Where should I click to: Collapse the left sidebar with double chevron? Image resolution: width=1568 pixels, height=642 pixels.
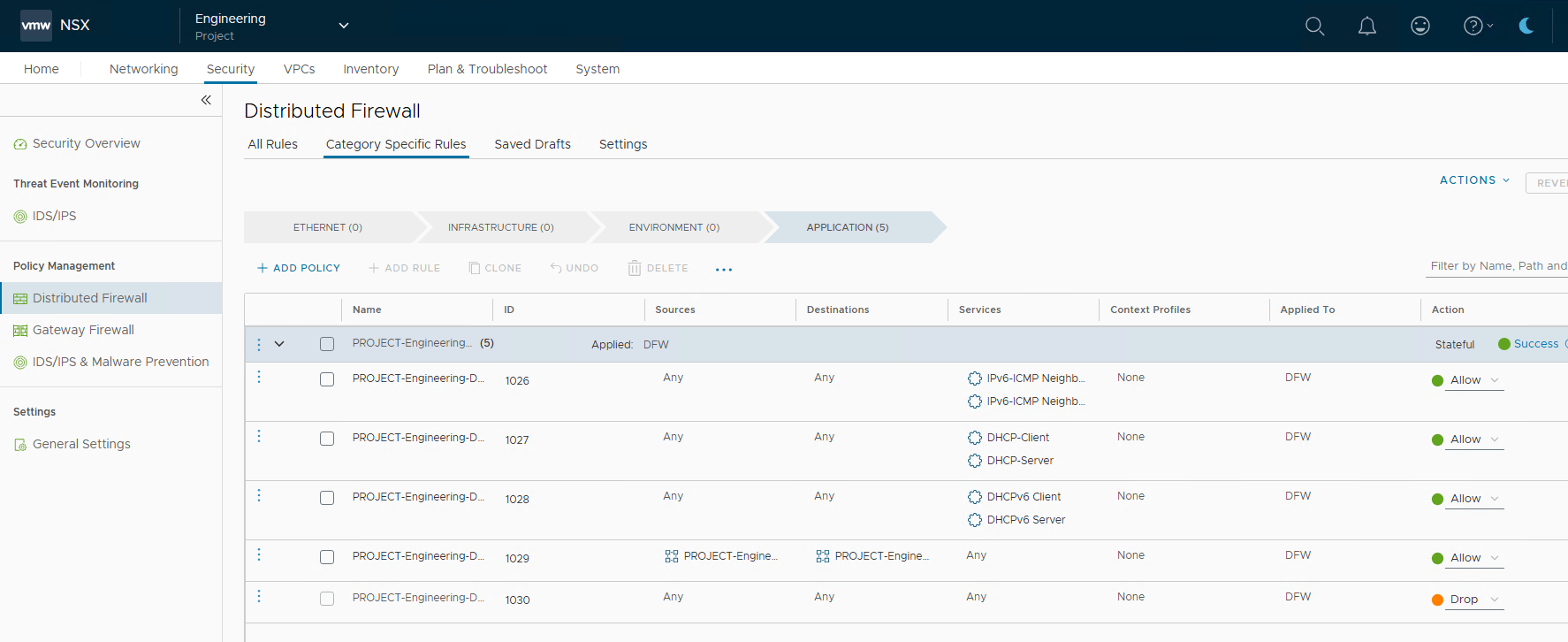click(206, 100)
